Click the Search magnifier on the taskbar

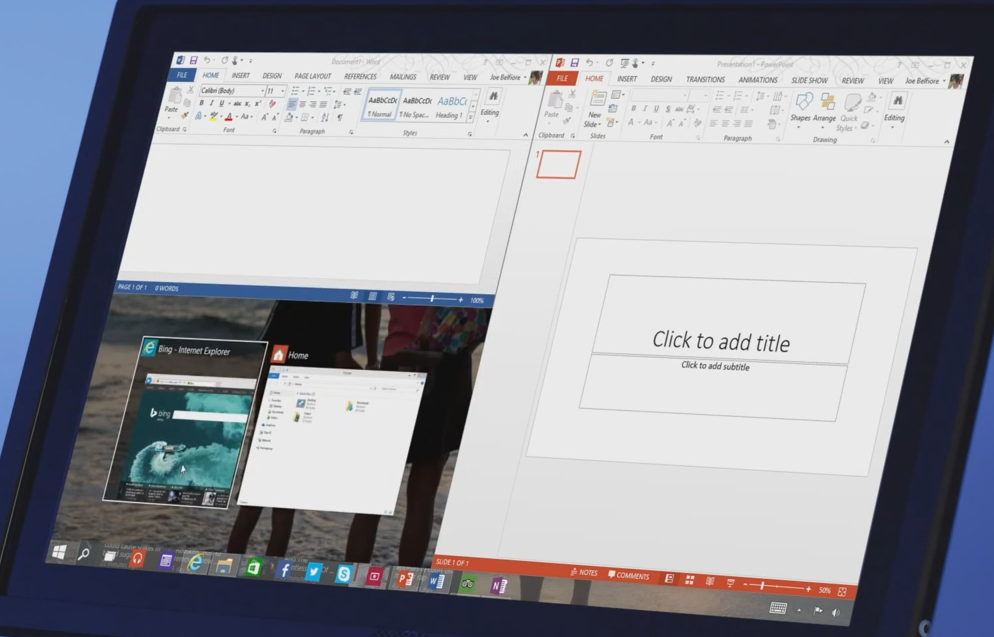(x=83, y=554)
